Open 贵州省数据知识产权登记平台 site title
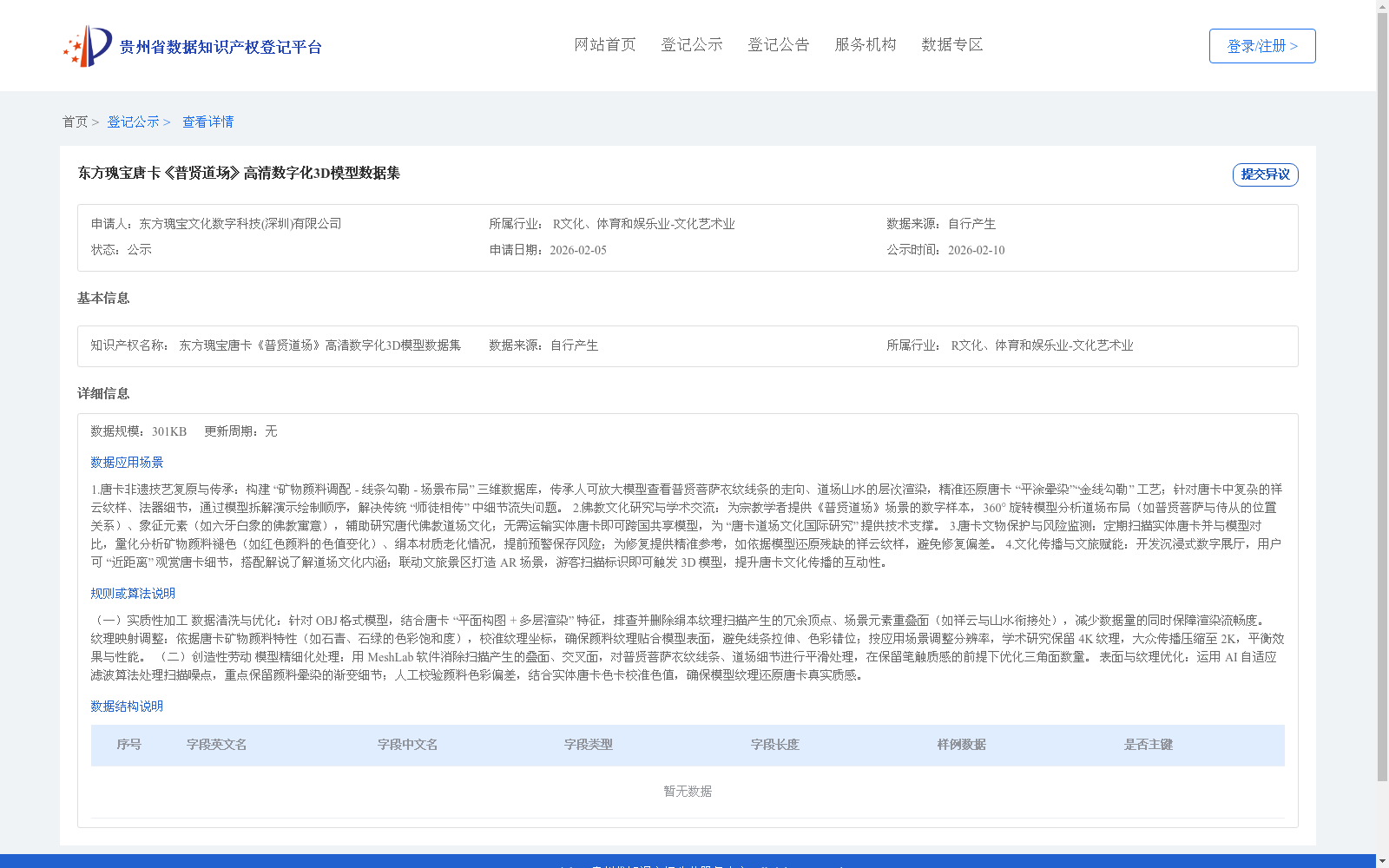Image resolution: width=1389 pixels, height=868 pixels. click(x=221, y=47)
